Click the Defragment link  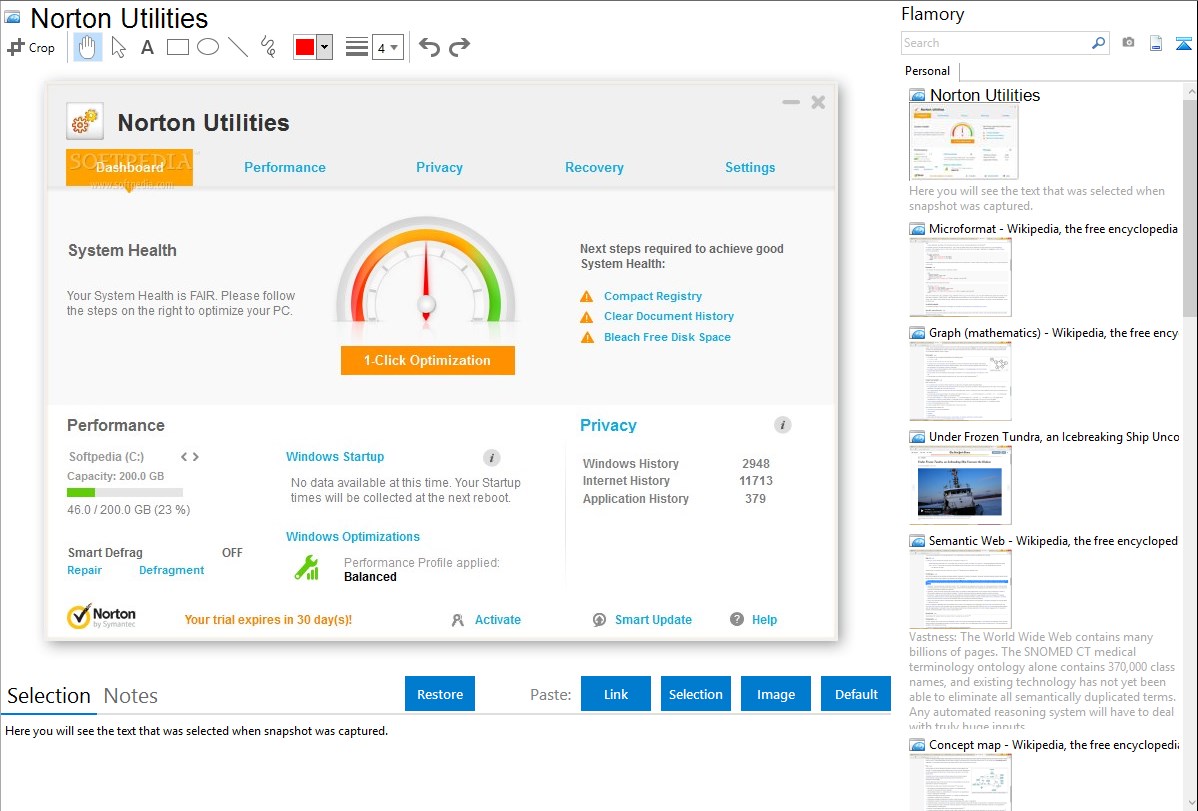[x=171, y=570]
